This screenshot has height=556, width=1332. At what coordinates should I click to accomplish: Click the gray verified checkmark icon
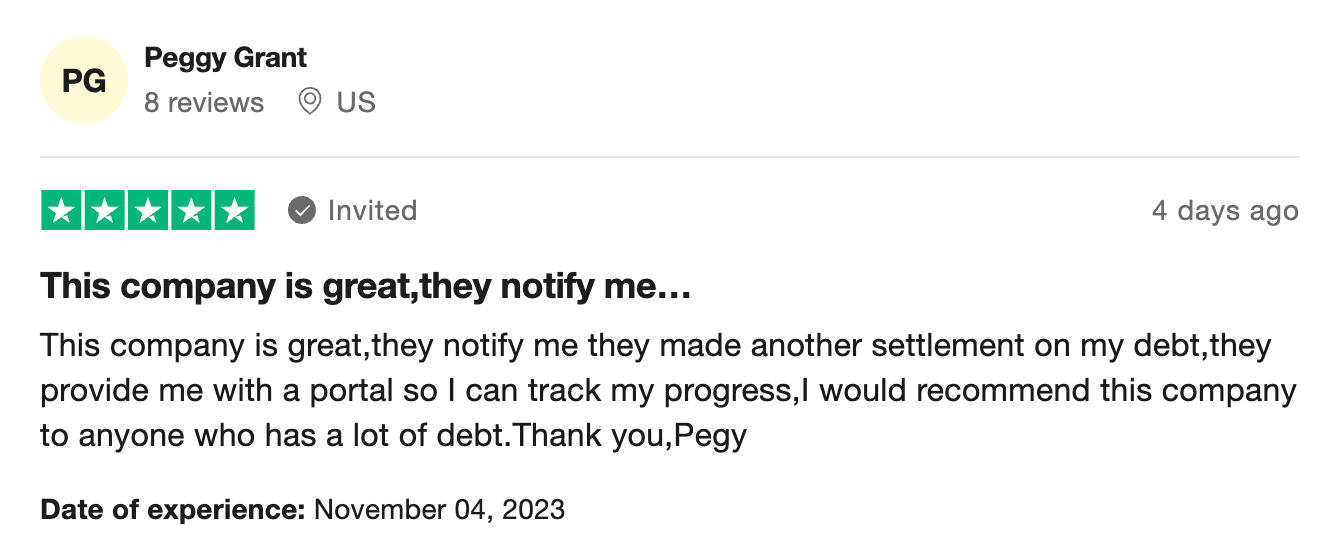(x=301, y=210)
